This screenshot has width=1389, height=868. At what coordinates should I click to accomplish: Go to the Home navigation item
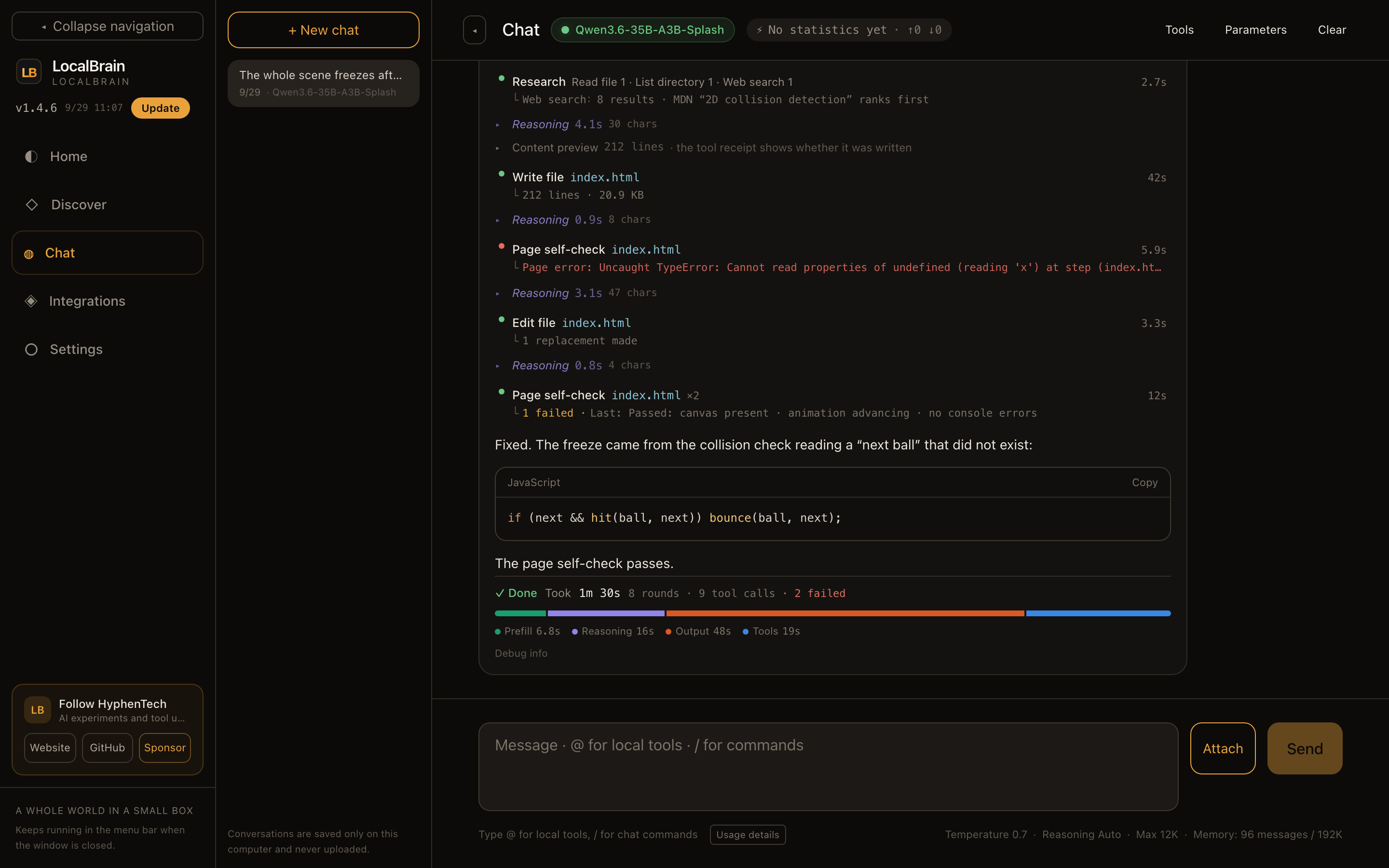pyautogui.click(x=108, y=156)
